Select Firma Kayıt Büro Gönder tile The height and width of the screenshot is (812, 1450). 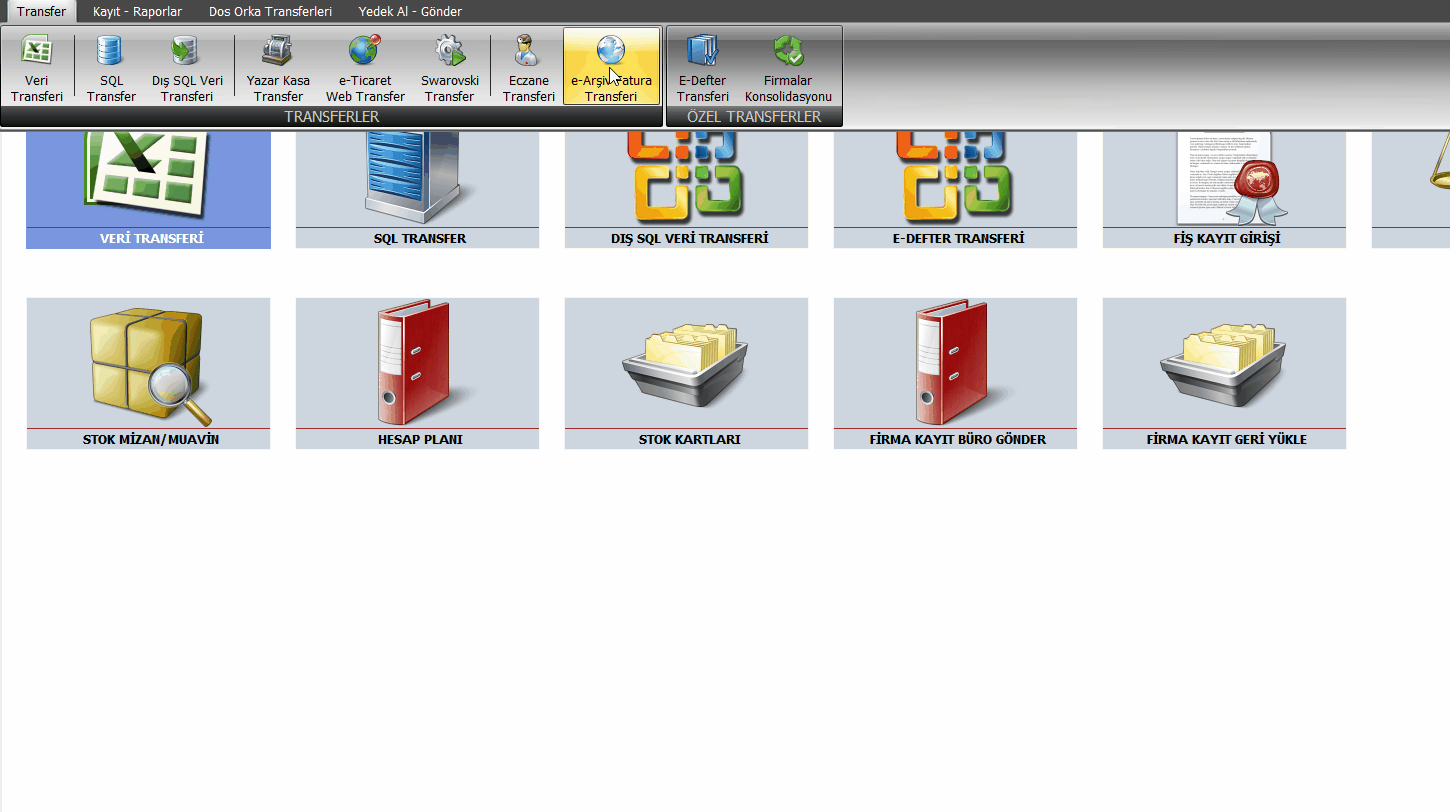tap(955, 372)
